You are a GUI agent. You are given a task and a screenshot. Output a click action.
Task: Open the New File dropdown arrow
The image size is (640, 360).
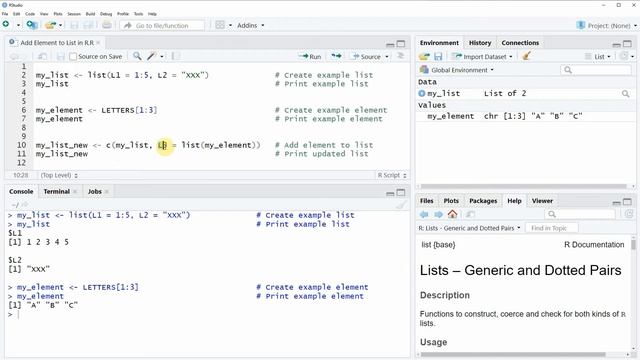coord(18,25)
